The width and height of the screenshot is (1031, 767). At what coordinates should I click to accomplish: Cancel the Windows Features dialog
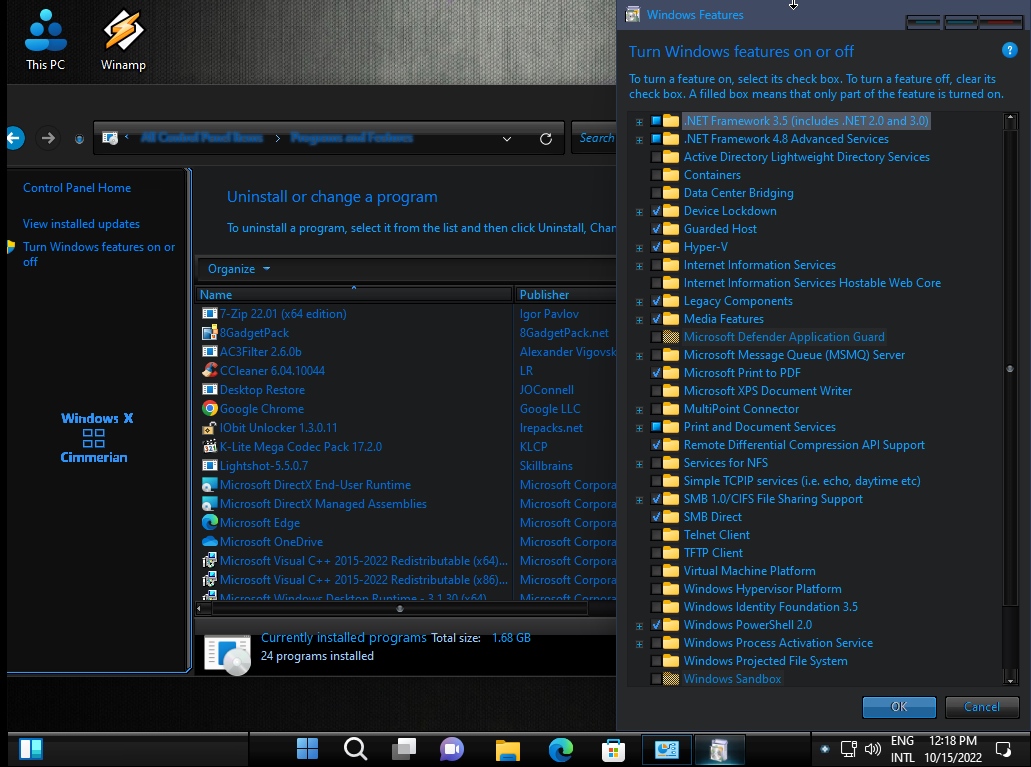pos(982,706)
